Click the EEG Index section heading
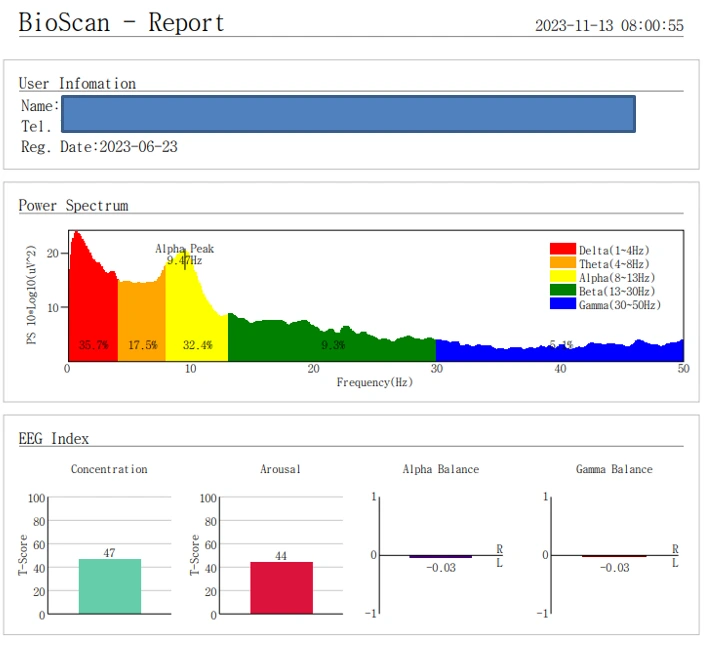Viewport: 706px width, 645px height. pyautogui.click(x=54, y=438)
